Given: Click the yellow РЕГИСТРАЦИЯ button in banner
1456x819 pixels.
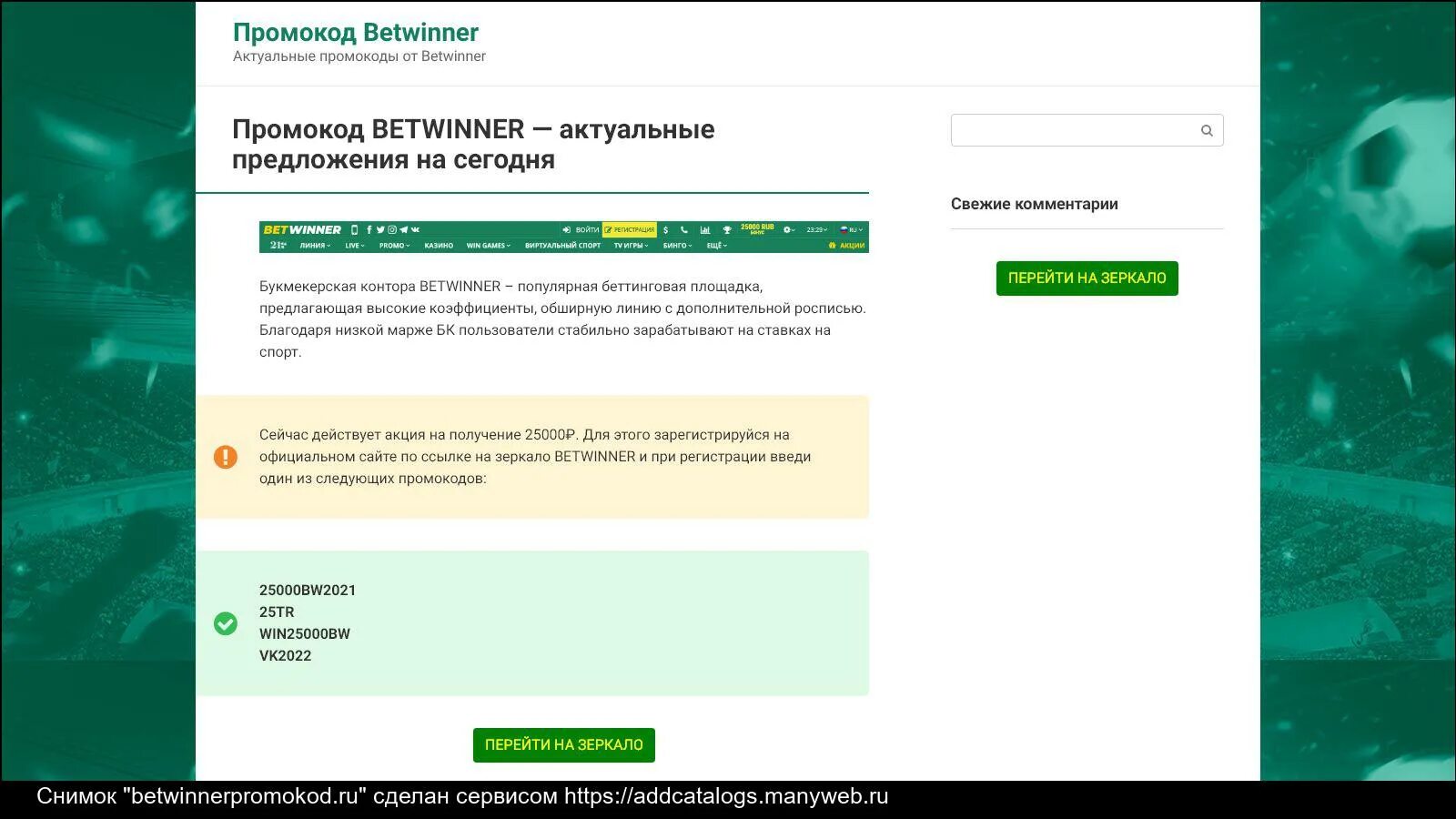Looking at the screenshot, I should [x=630, y=230].
